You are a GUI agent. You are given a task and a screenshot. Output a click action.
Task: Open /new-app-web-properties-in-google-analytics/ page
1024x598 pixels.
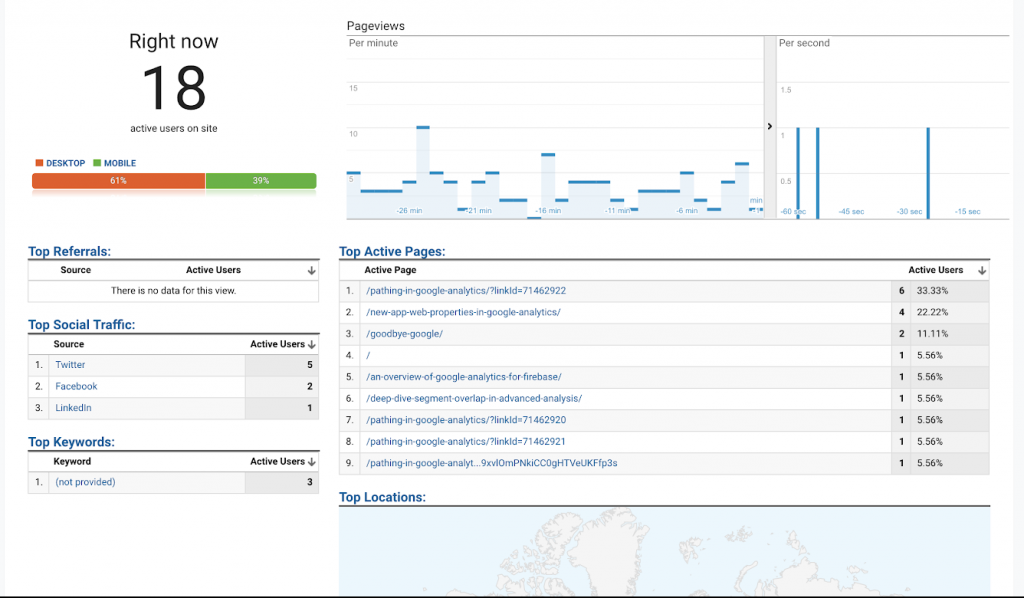tap(463, 312)
